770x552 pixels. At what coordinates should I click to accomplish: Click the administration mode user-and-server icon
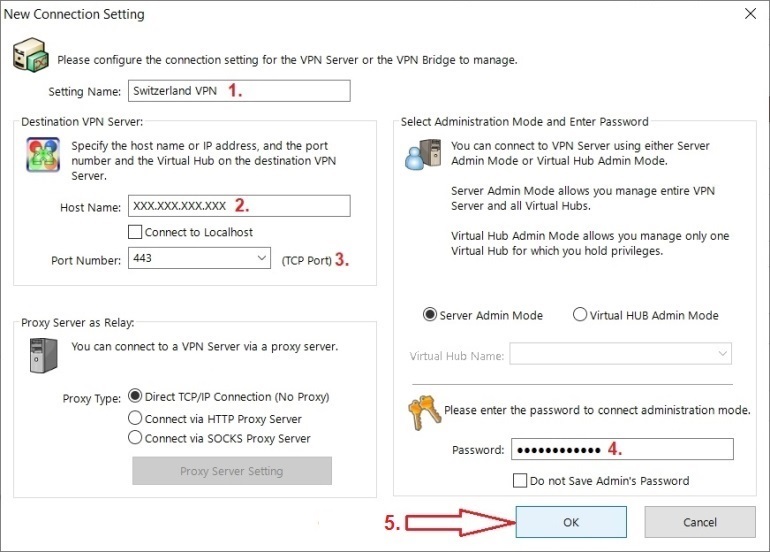coord(418,153)
